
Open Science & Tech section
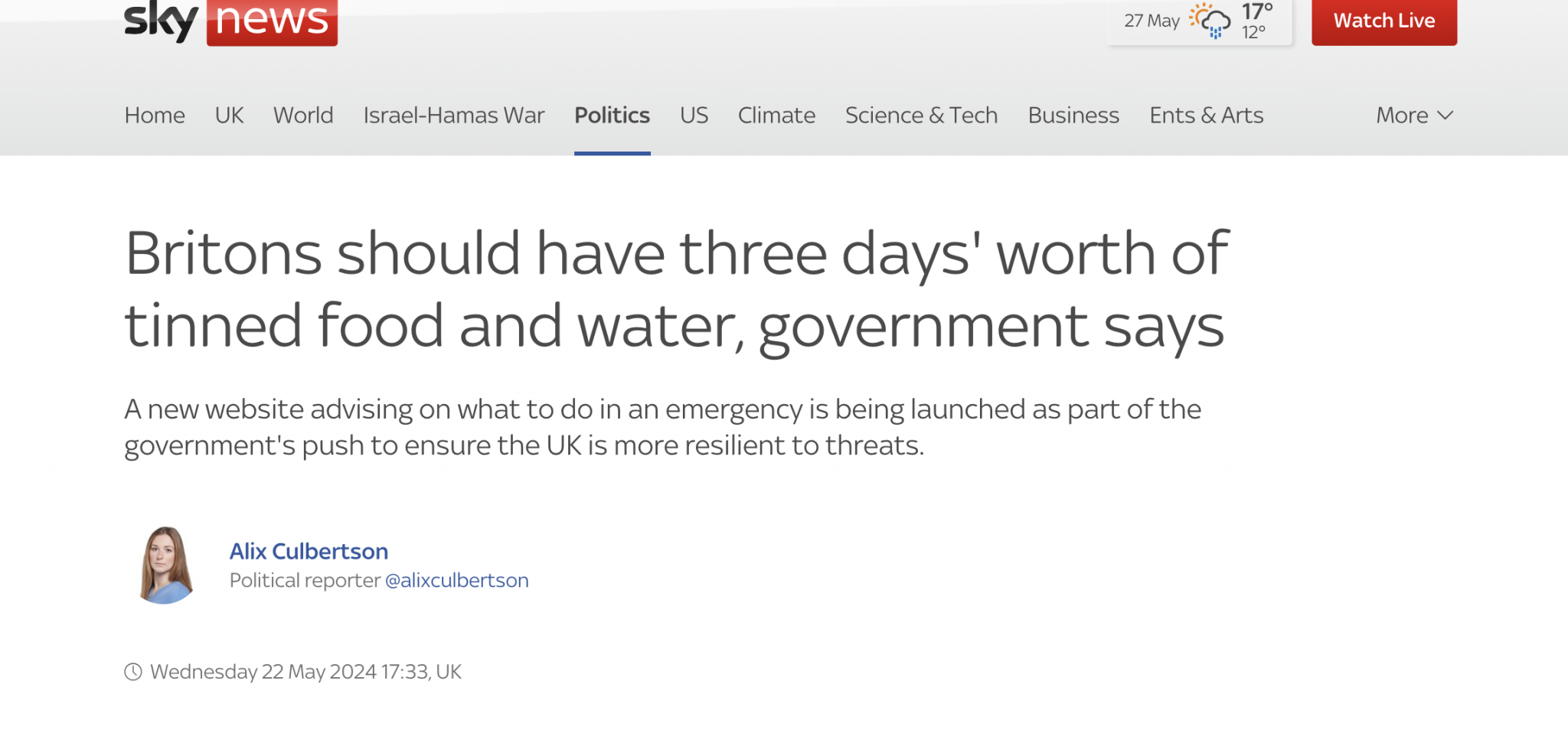tap(922, 116)
